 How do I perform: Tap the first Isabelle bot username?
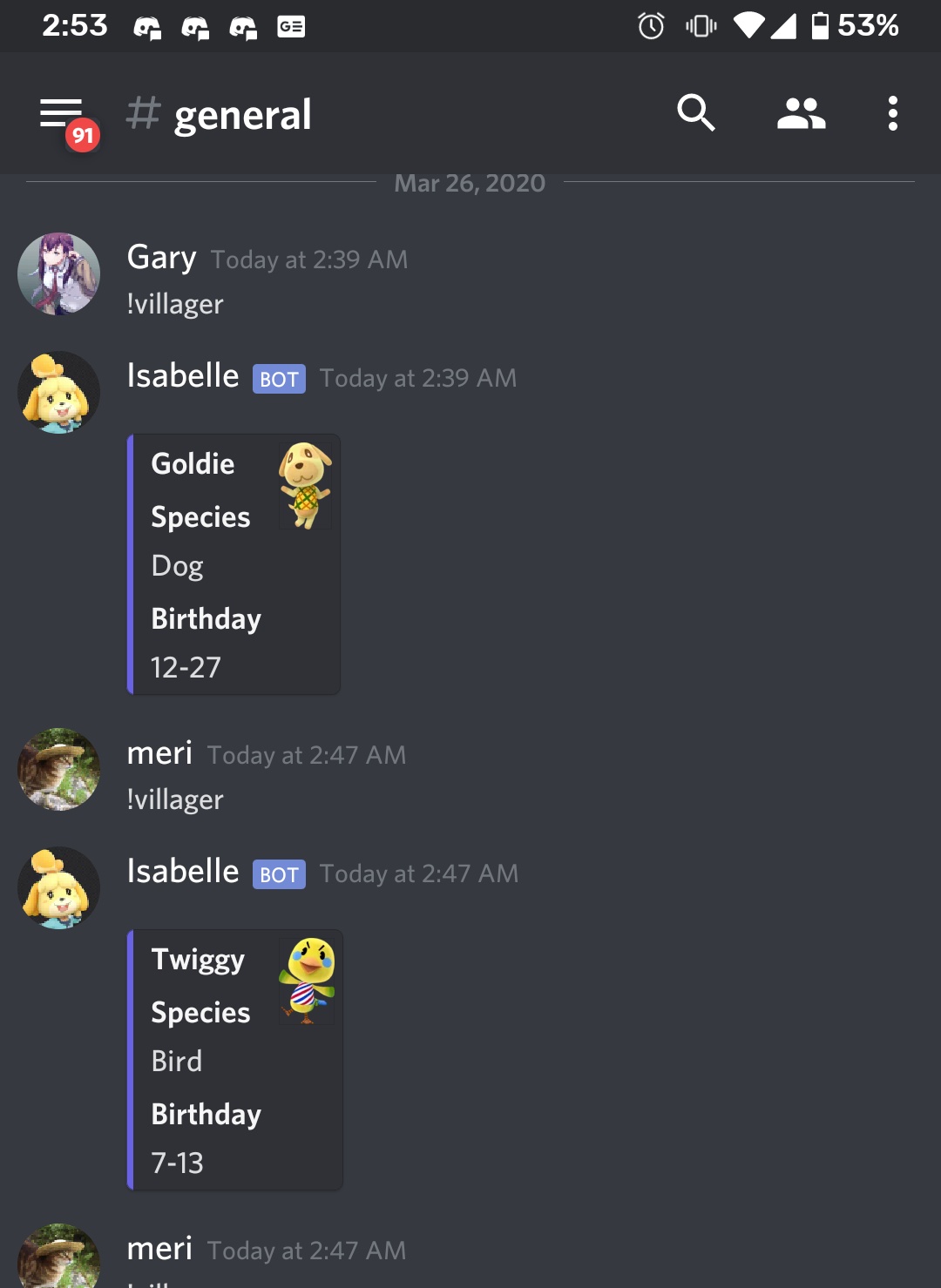pos(183,376)
